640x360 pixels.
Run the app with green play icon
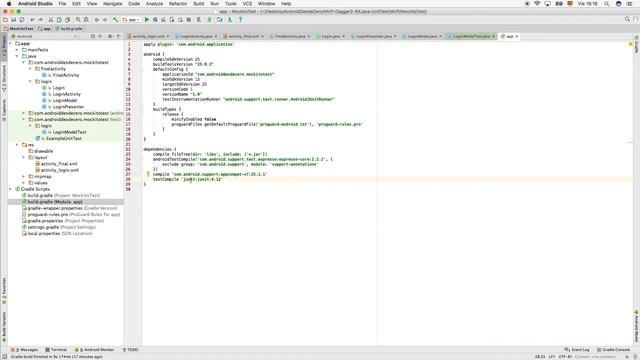click(147, 20)
